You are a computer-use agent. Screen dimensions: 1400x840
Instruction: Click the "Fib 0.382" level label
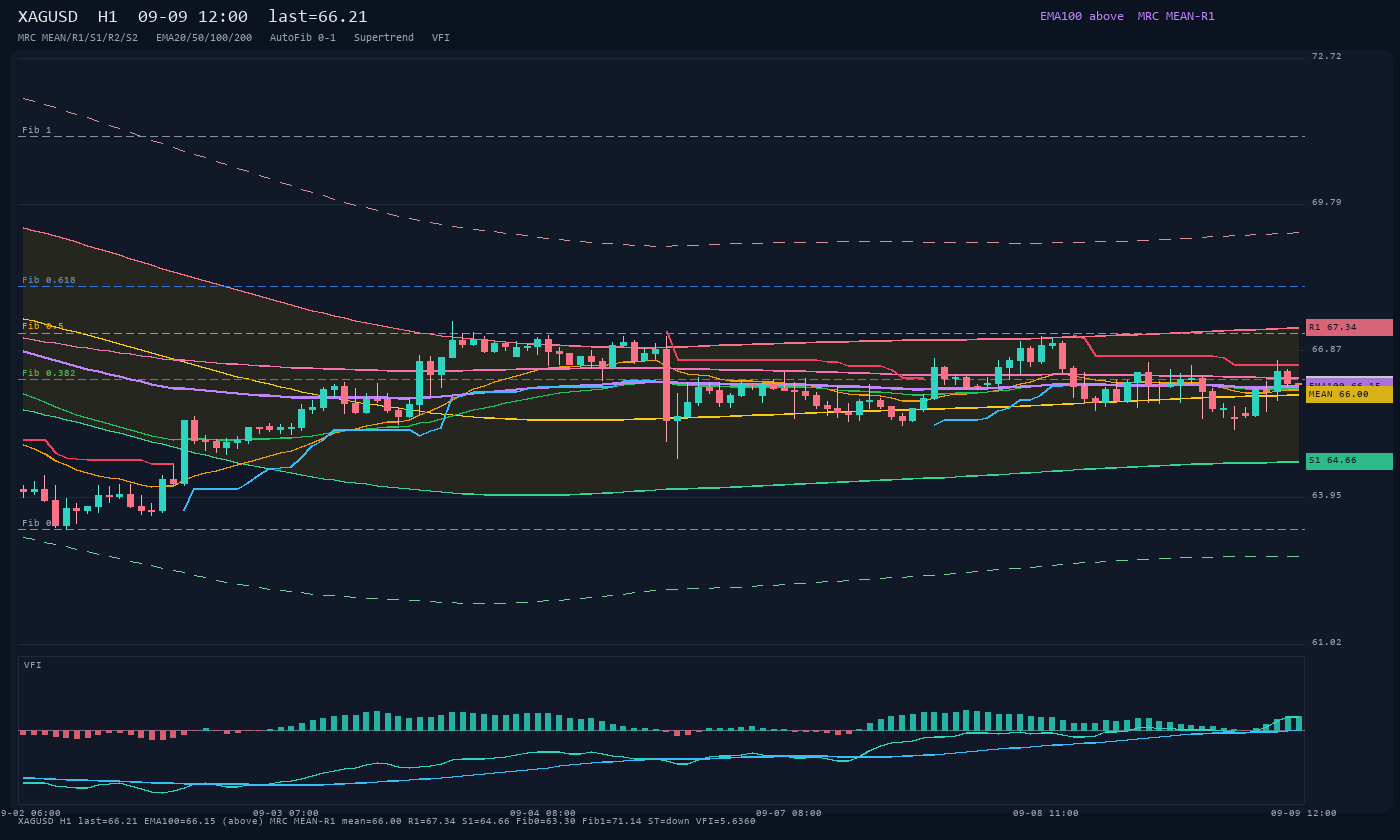coord(49,373)
